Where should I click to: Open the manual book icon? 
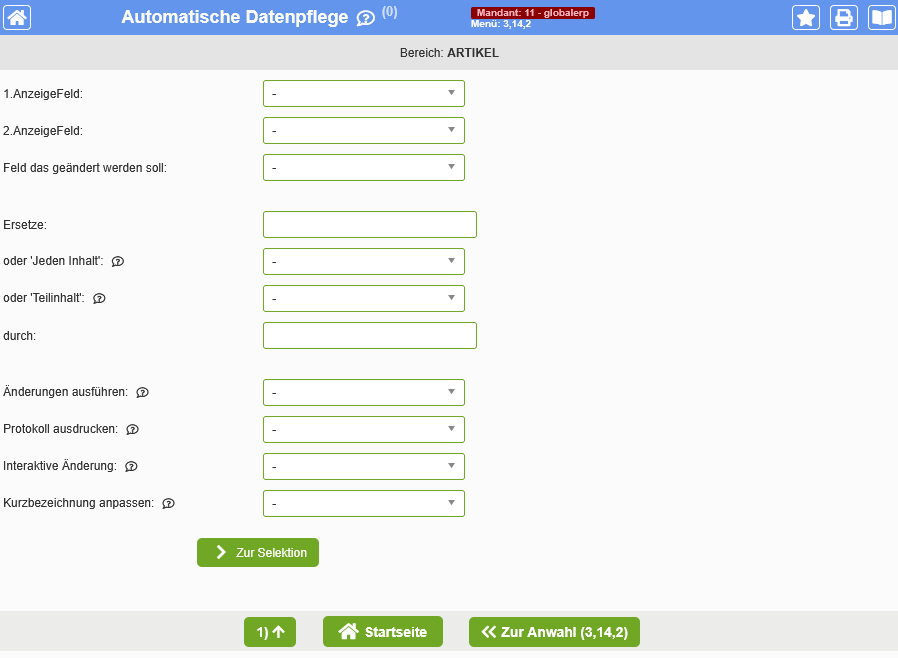coord(881,17)
